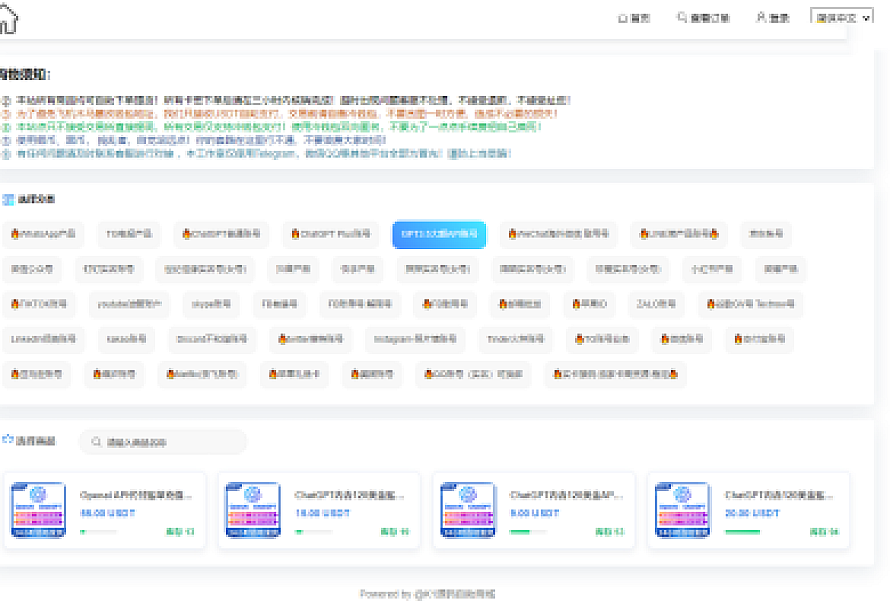Choose the Instagram accounts category
This screenshot has height=610, width=890.
(x=414, y=340)
